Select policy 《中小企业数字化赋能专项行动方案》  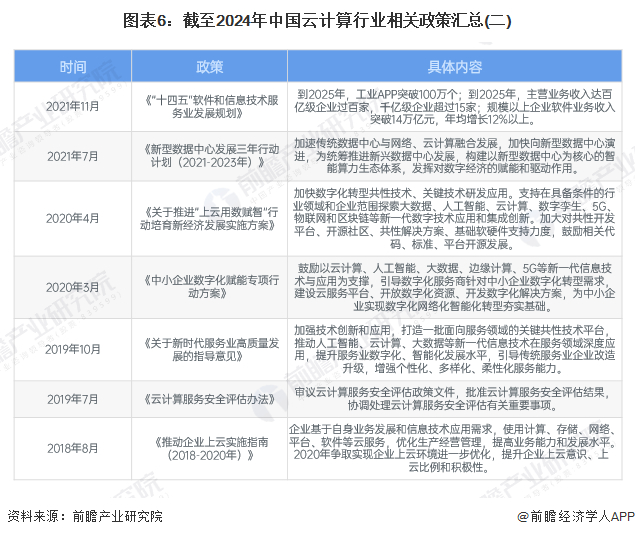click(211, 287)
